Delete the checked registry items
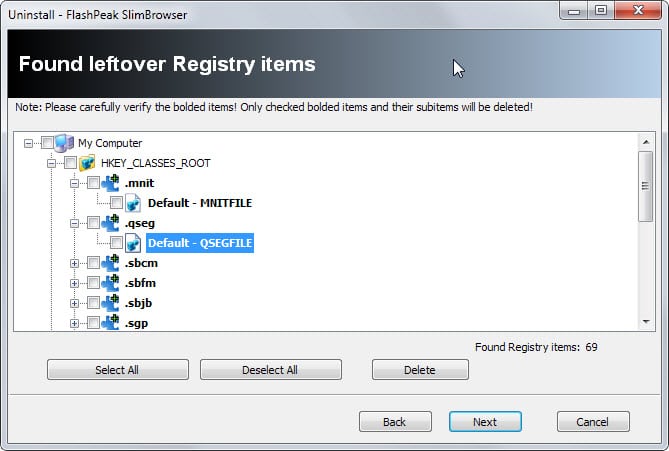Viewport: 669px width, 451px height. tap(420, 370)
